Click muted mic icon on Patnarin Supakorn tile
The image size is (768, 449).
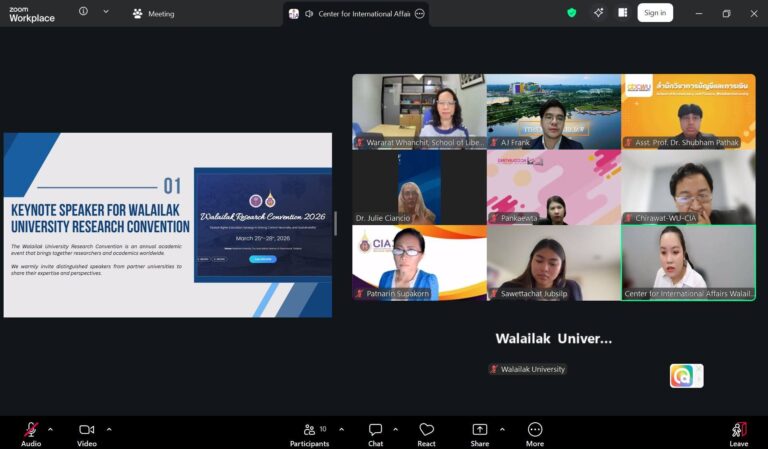point(360,293)
